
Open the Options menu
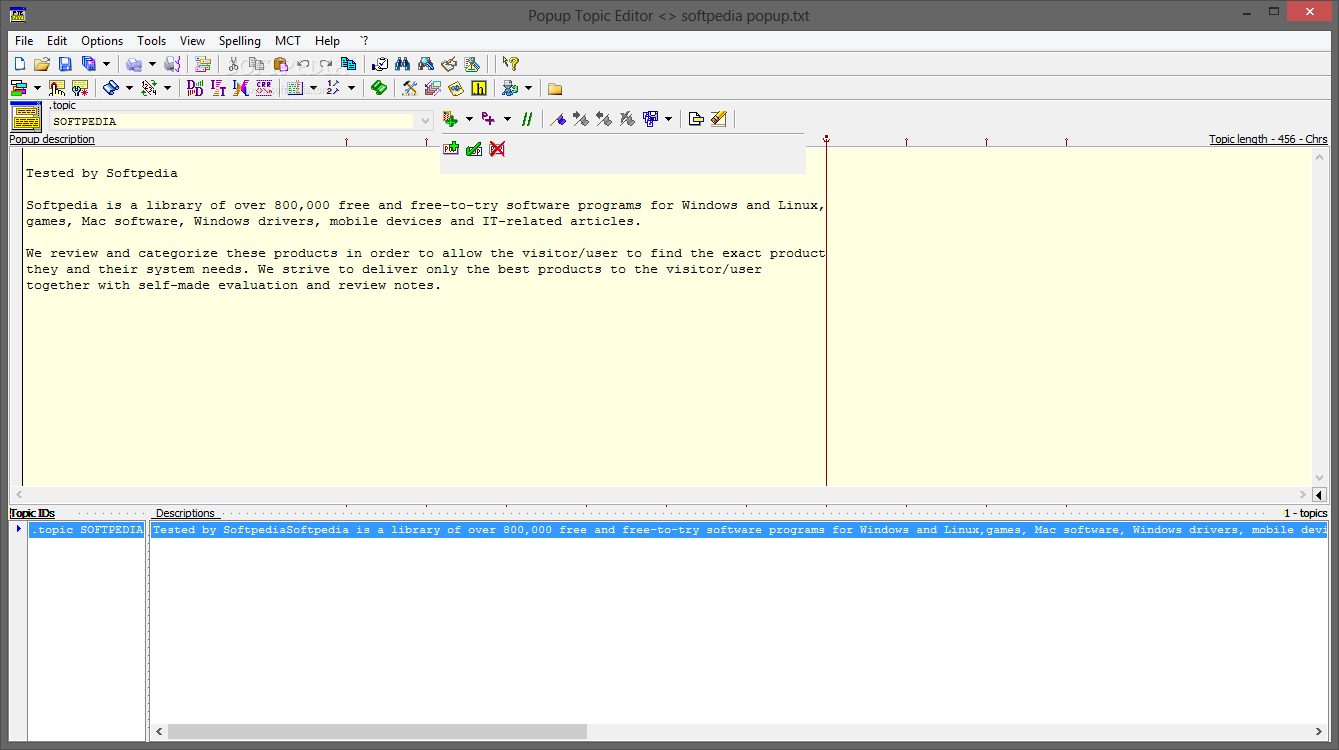point(102,41)
